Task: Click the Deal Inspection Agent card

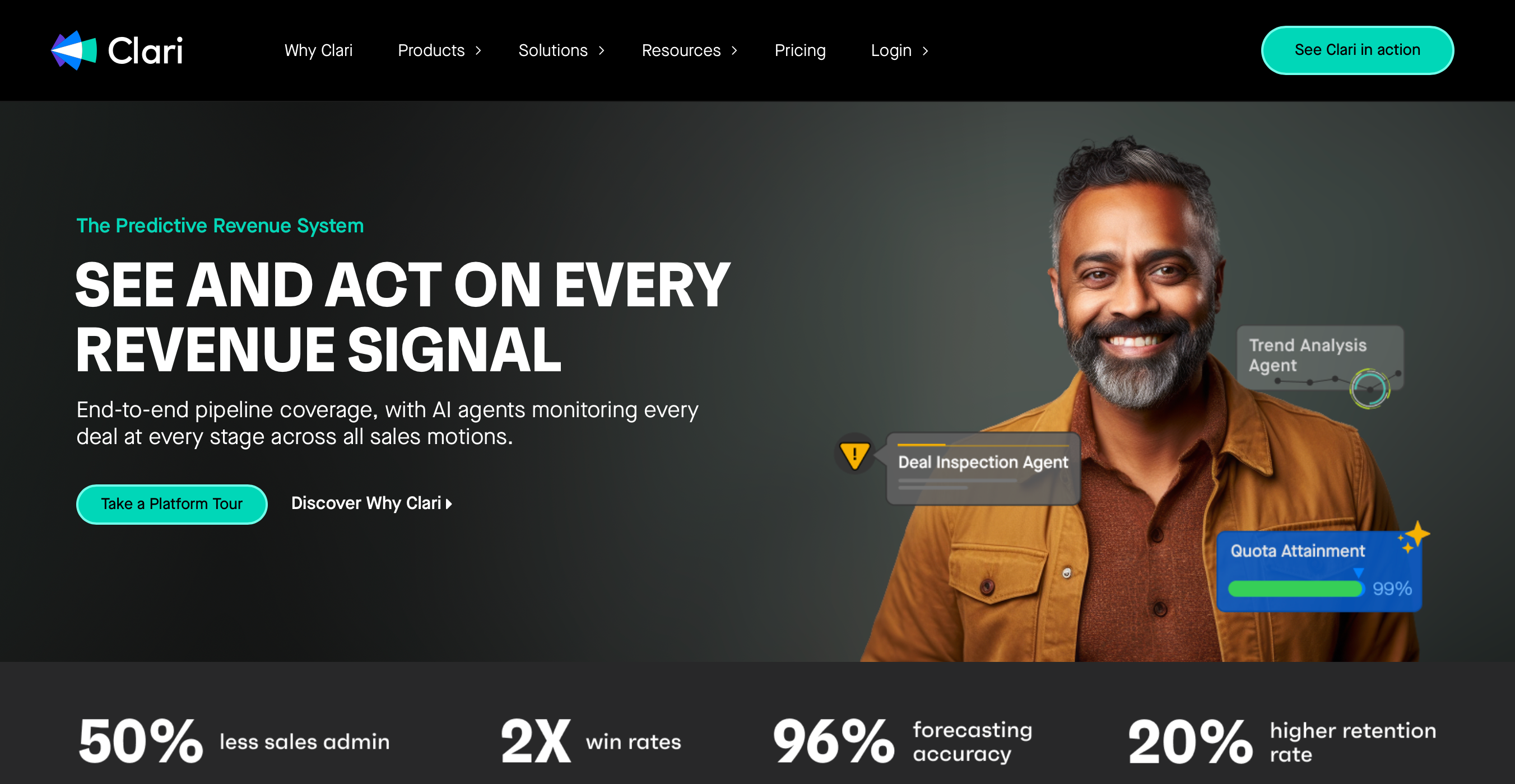Action: coord(983,468)
